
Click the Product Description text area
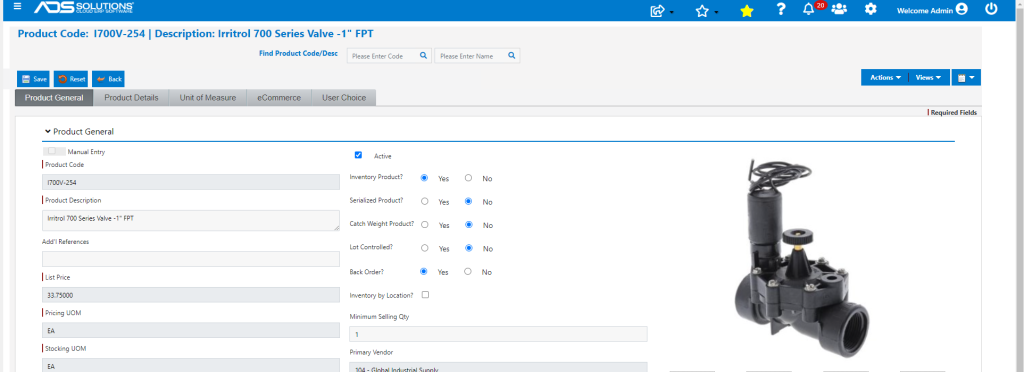[191, 220]
